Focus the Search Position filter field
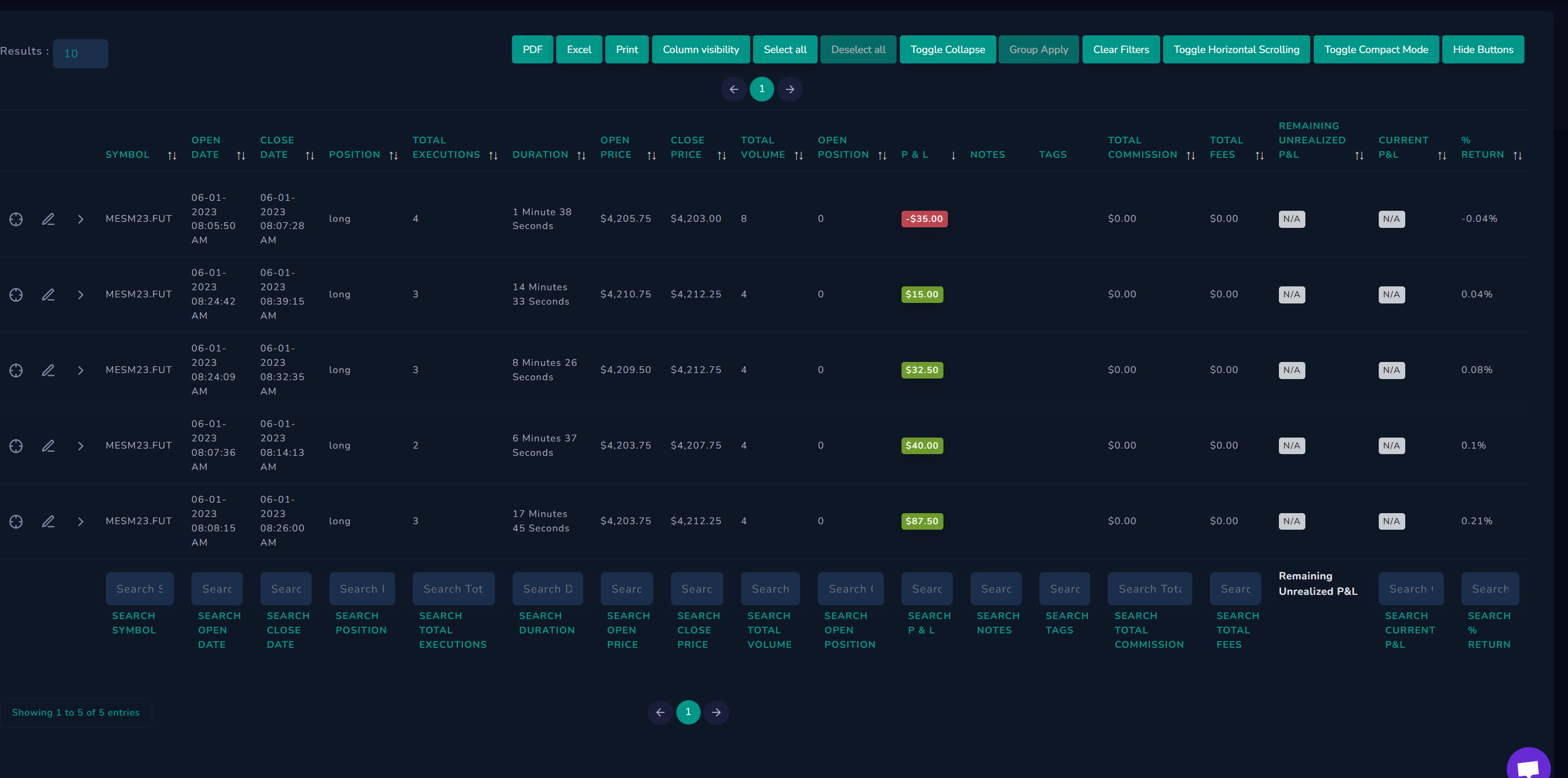Image resolution: width=1568 pixels, height=778 pixels. point(362,589)
